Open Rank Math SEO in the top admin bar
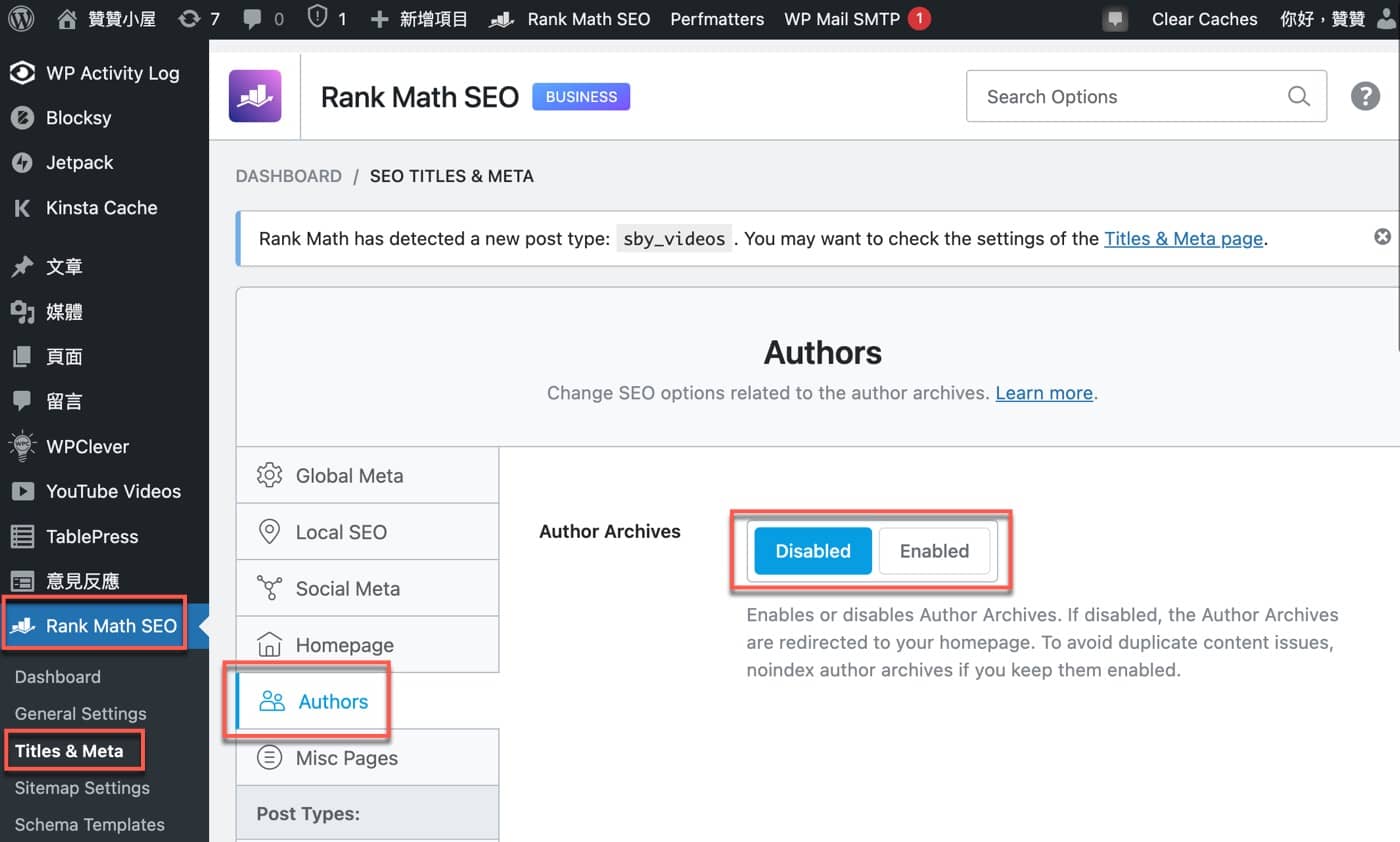The image size is (1400, 842). (x=570, y=19)
